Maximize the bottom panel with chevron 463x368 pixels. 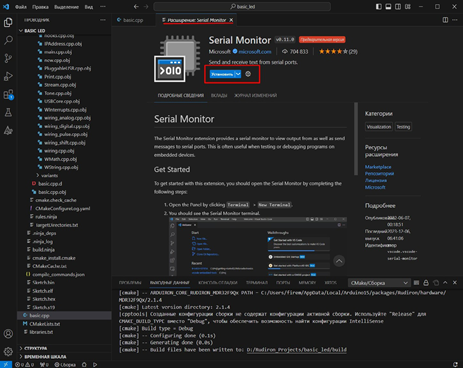point(445,283)
